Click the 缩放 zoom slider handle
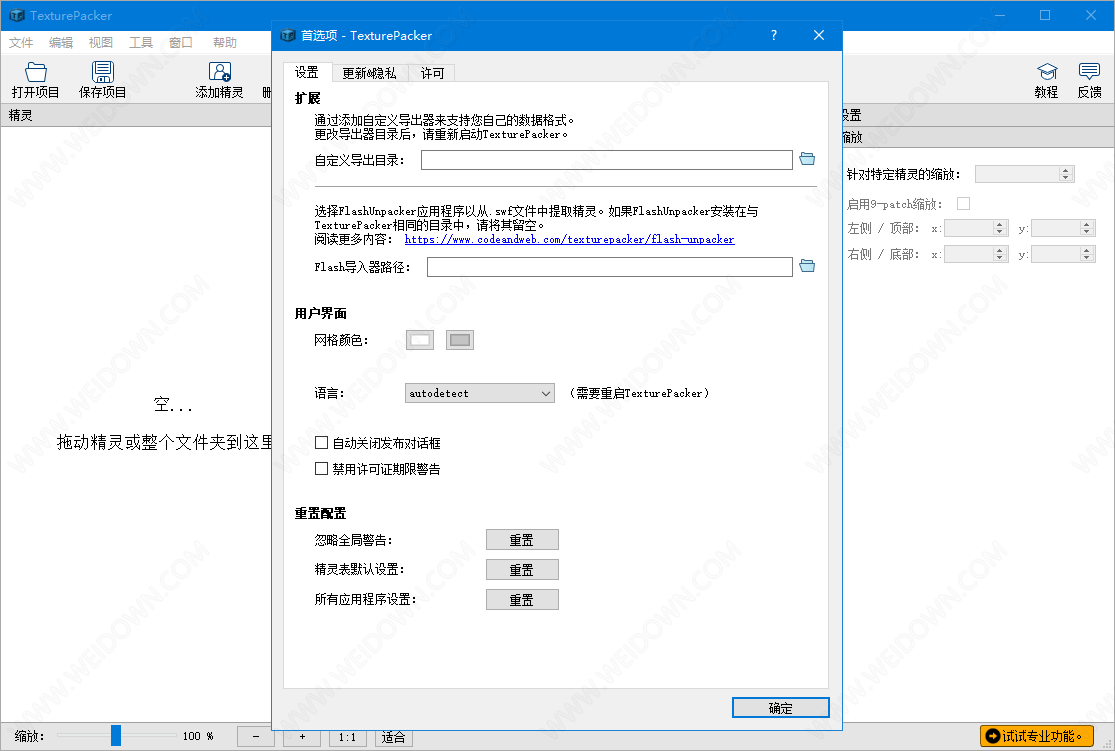Image resolution: width=1115 pixels, height=751 pixels. (x=116, y=735)
